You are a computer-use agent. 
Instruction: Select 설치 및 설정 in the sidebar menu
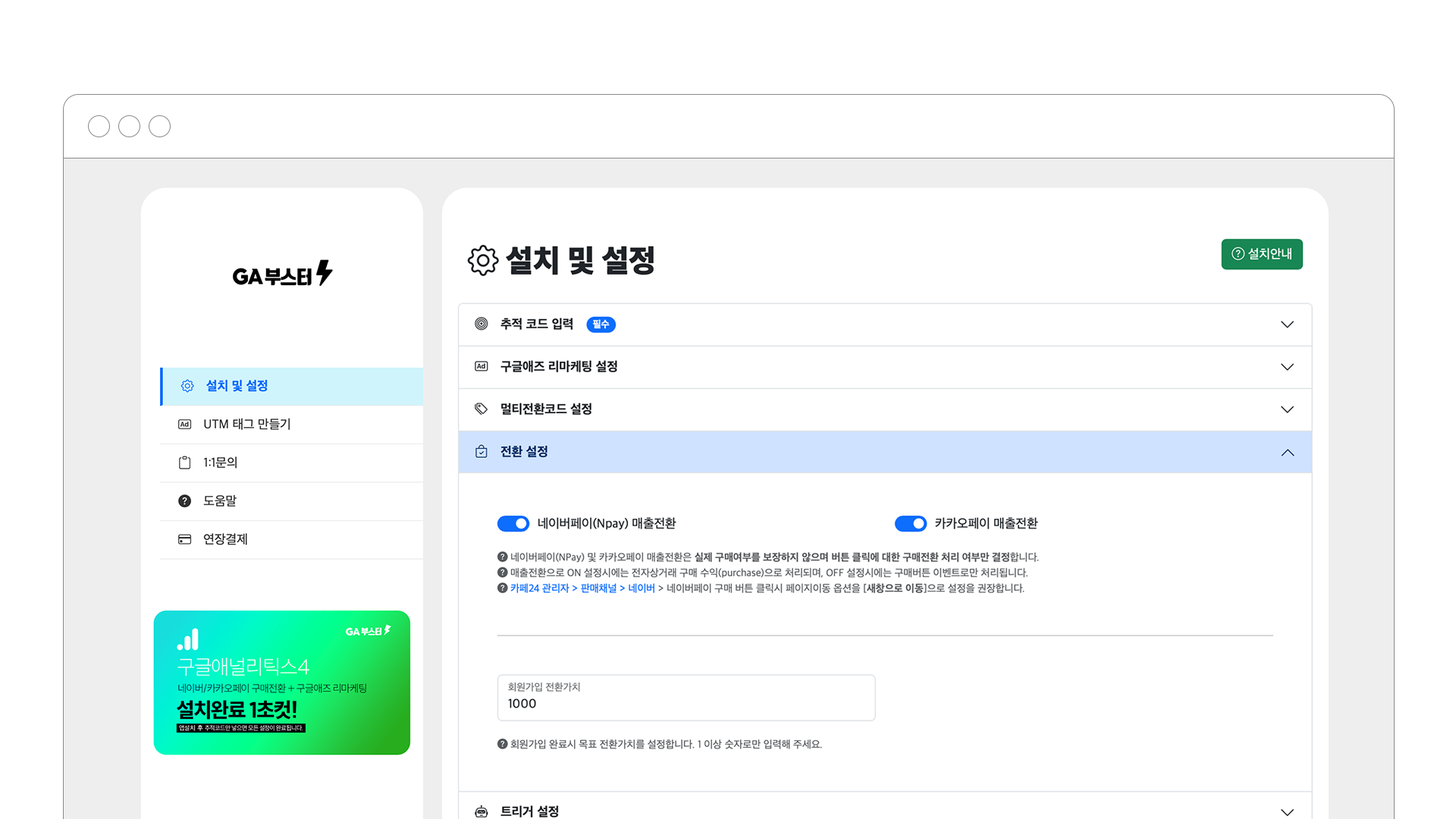tap(237, 386)
